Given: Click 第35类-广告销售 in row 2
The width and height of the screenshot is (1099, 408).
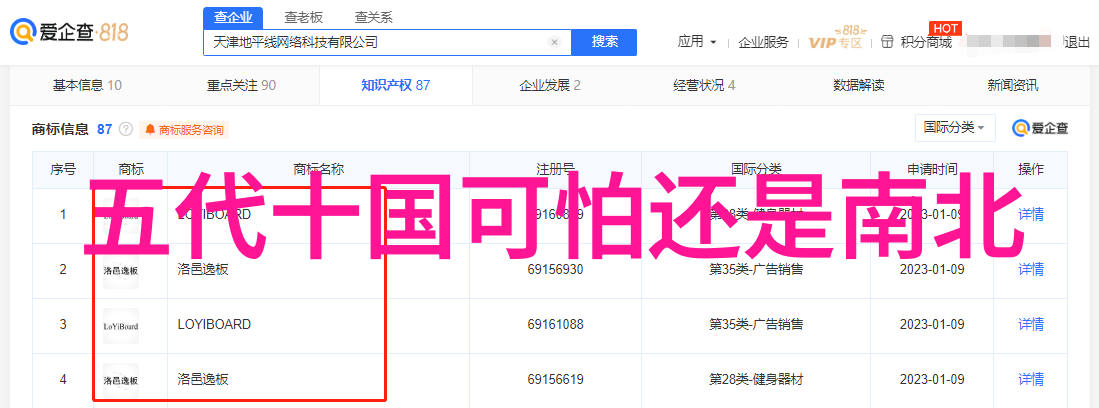Looking at the screenshot, I should pos(756,269).
